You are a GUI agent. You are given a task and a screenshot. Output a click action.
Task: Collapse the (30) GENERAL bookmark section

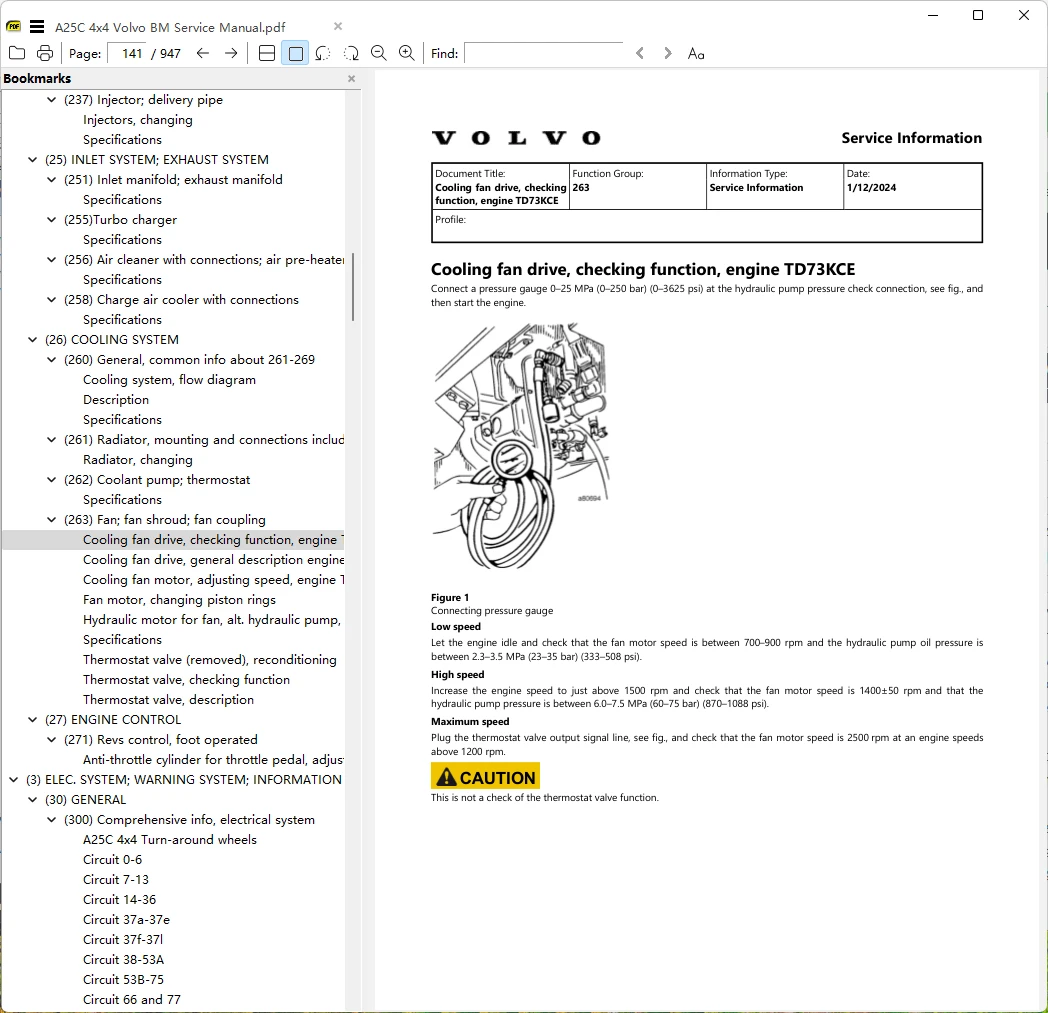(x=32, y=799)
